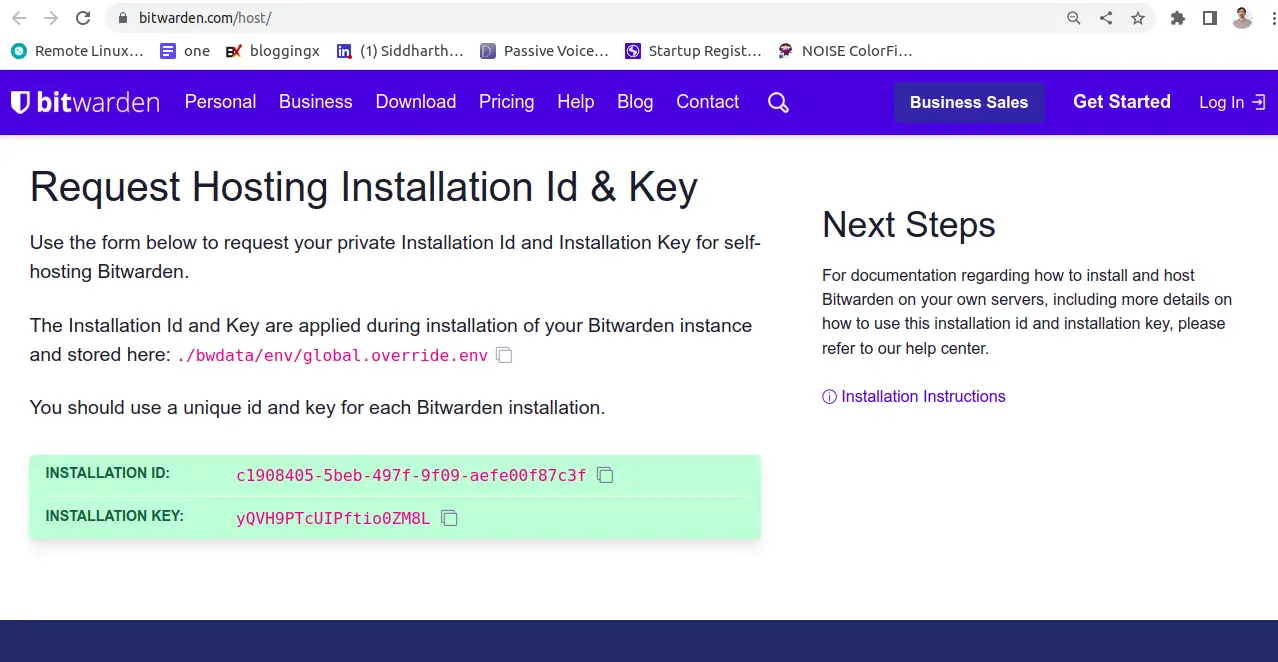
Task: Copy the Installation Key value
Action: coord(450,518)
